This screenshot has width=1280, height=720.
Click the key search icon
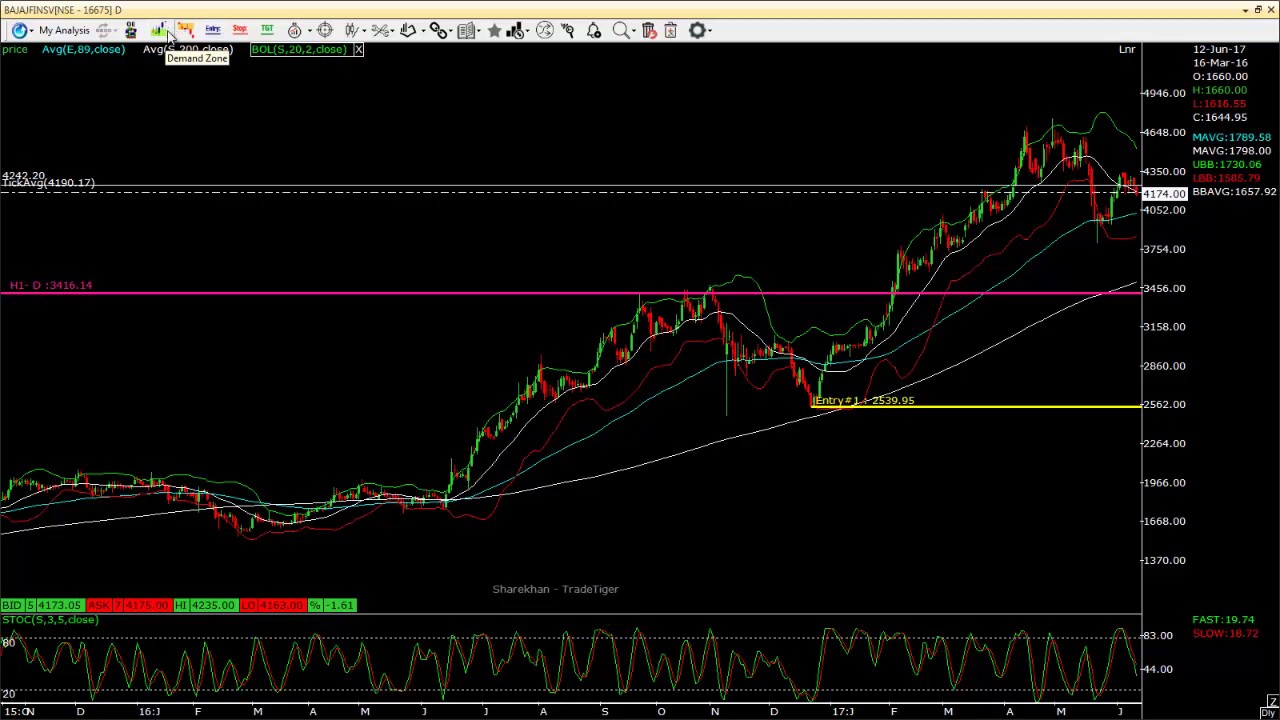[568, 30]
